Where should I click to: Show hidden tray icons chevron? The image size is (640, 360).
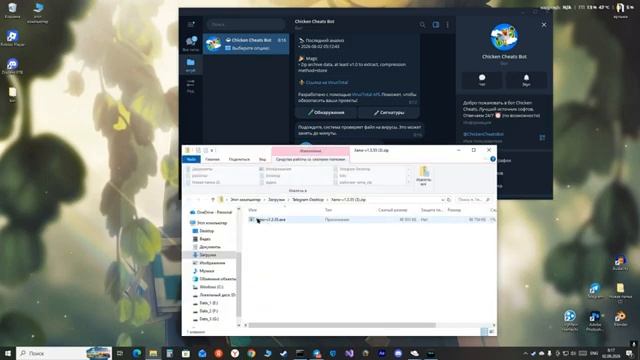(525, 353)
